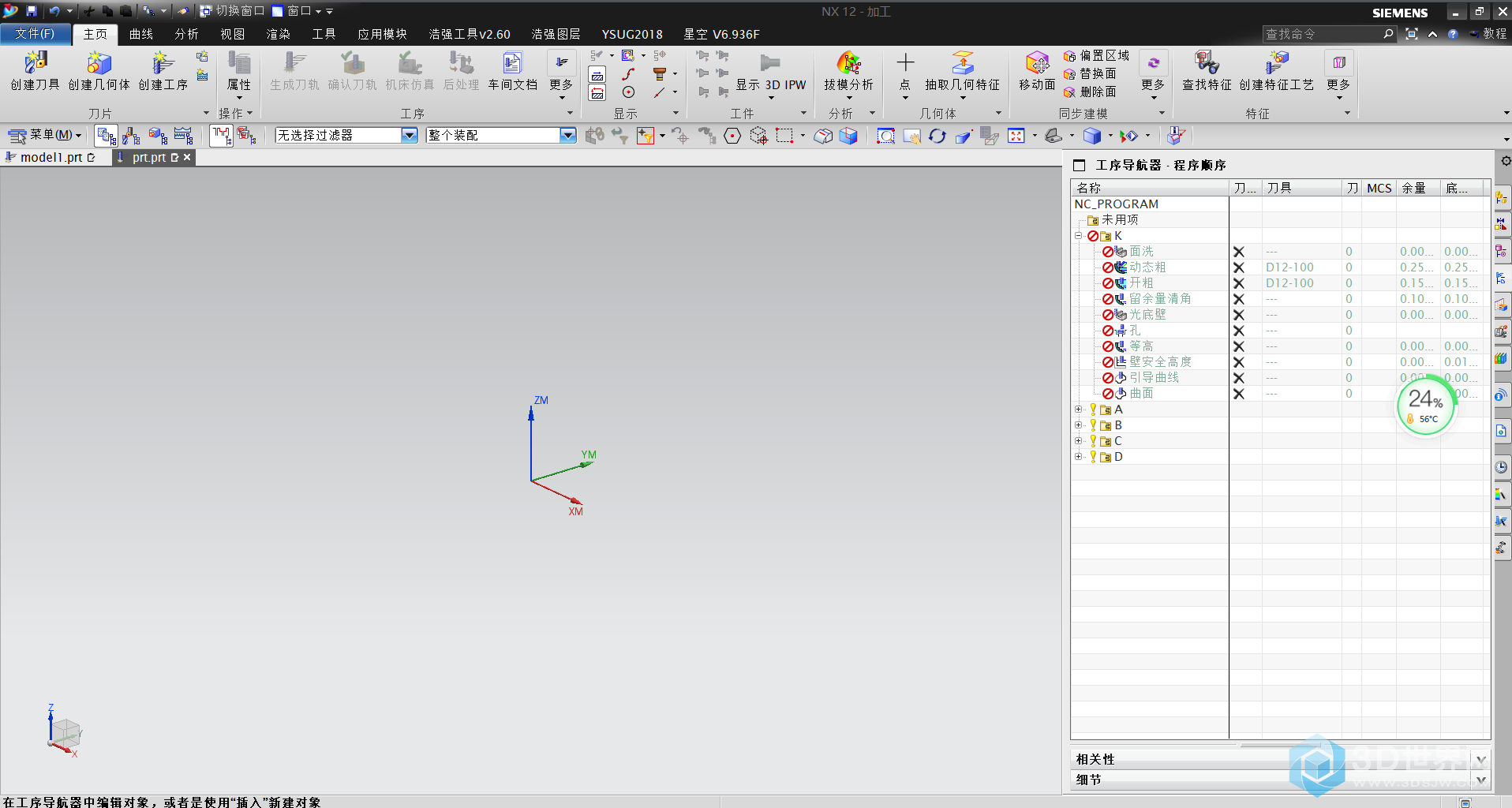This screenshot has height=808, width=1512.
Task: Toggle the checkbox beside 工序导航器 title
Action: [1079, 165]
